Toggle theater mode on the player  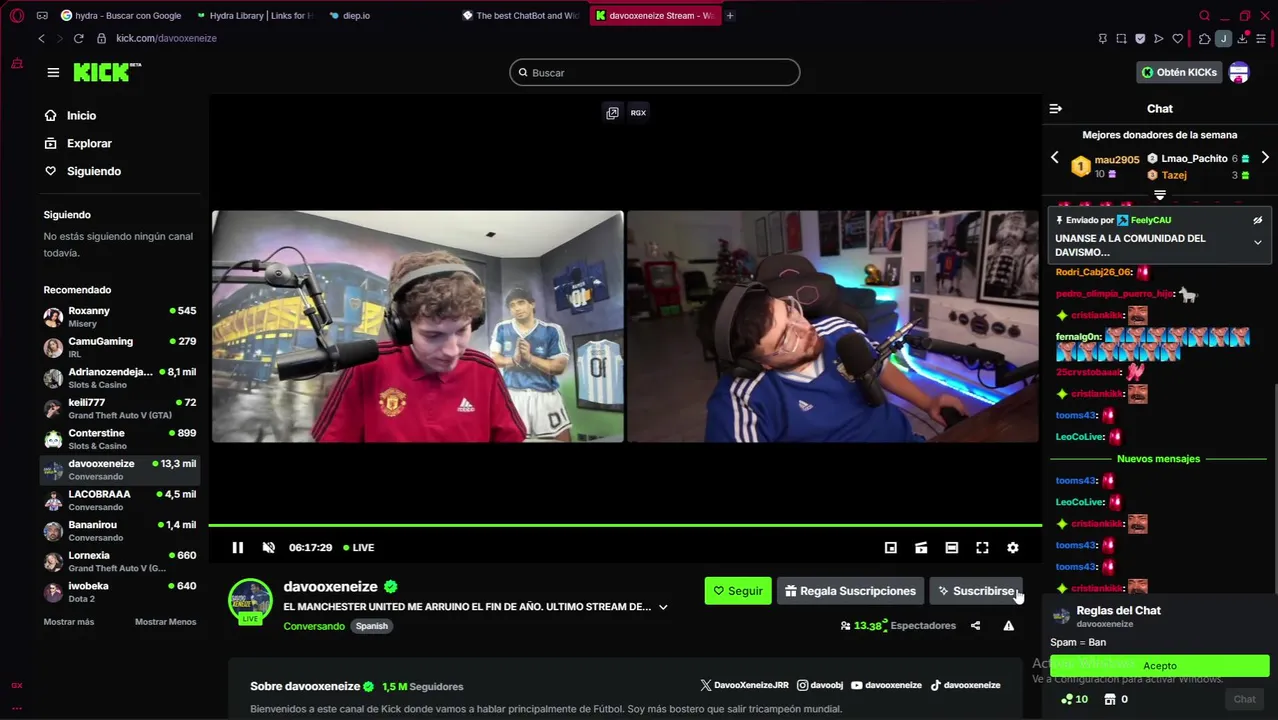tap(952, 548)
